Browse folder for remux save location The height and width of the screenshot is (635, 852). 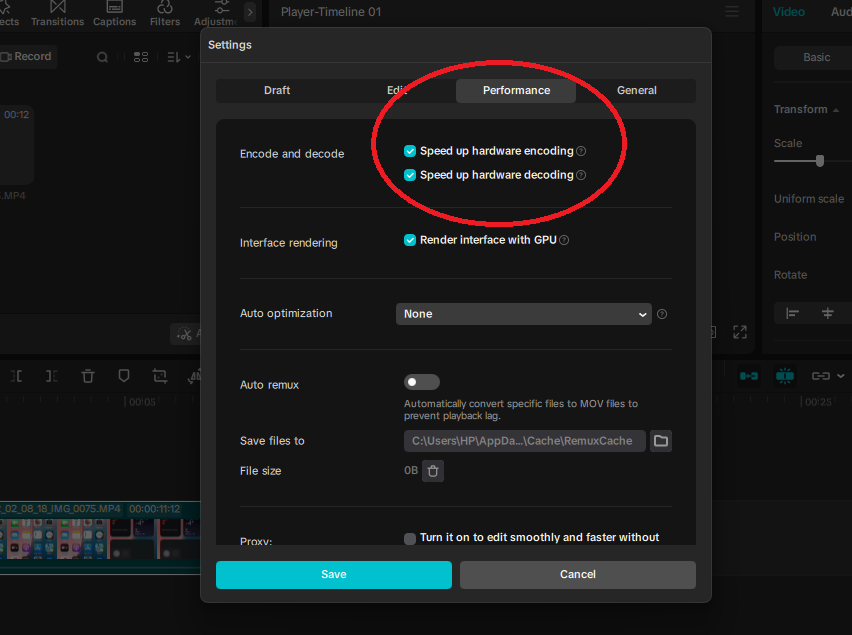661,441
